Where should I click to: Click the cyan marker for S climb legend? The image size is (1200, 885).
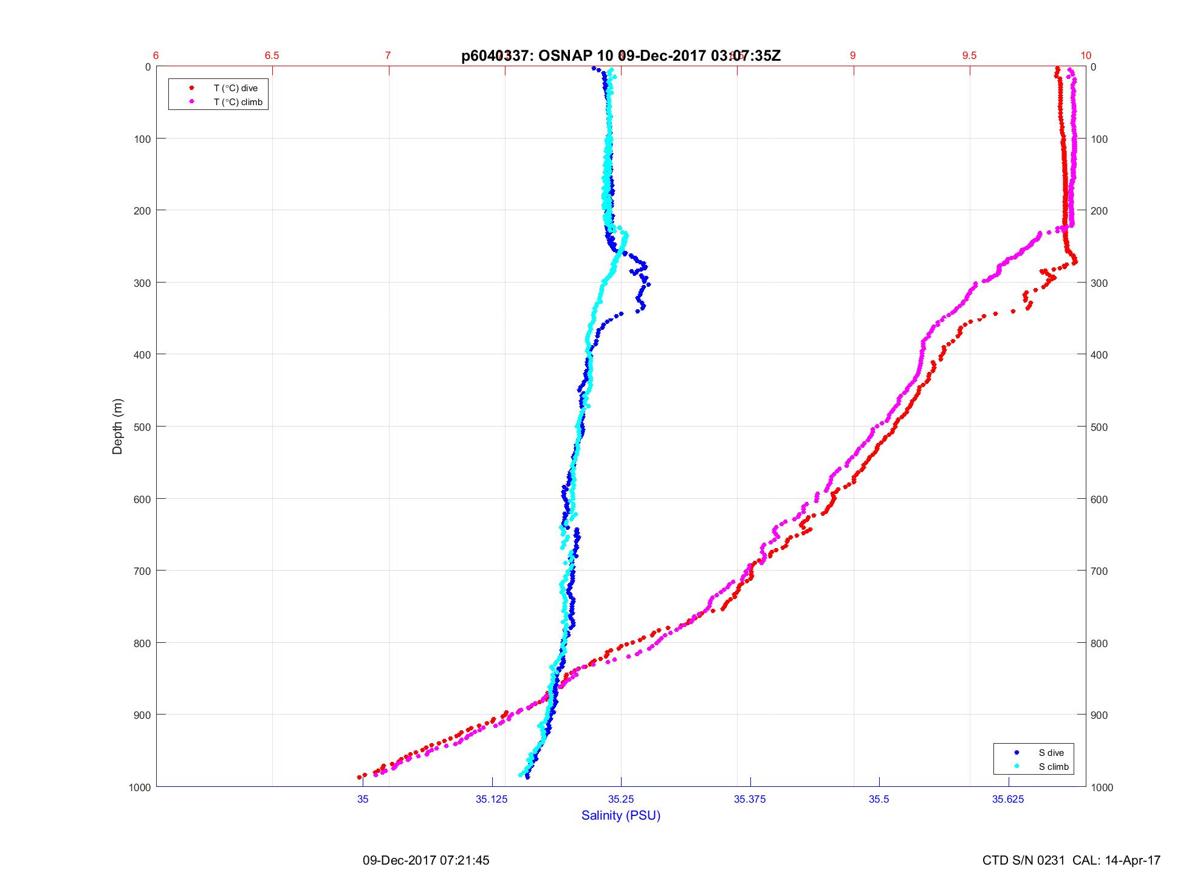tap(1016, 766)
